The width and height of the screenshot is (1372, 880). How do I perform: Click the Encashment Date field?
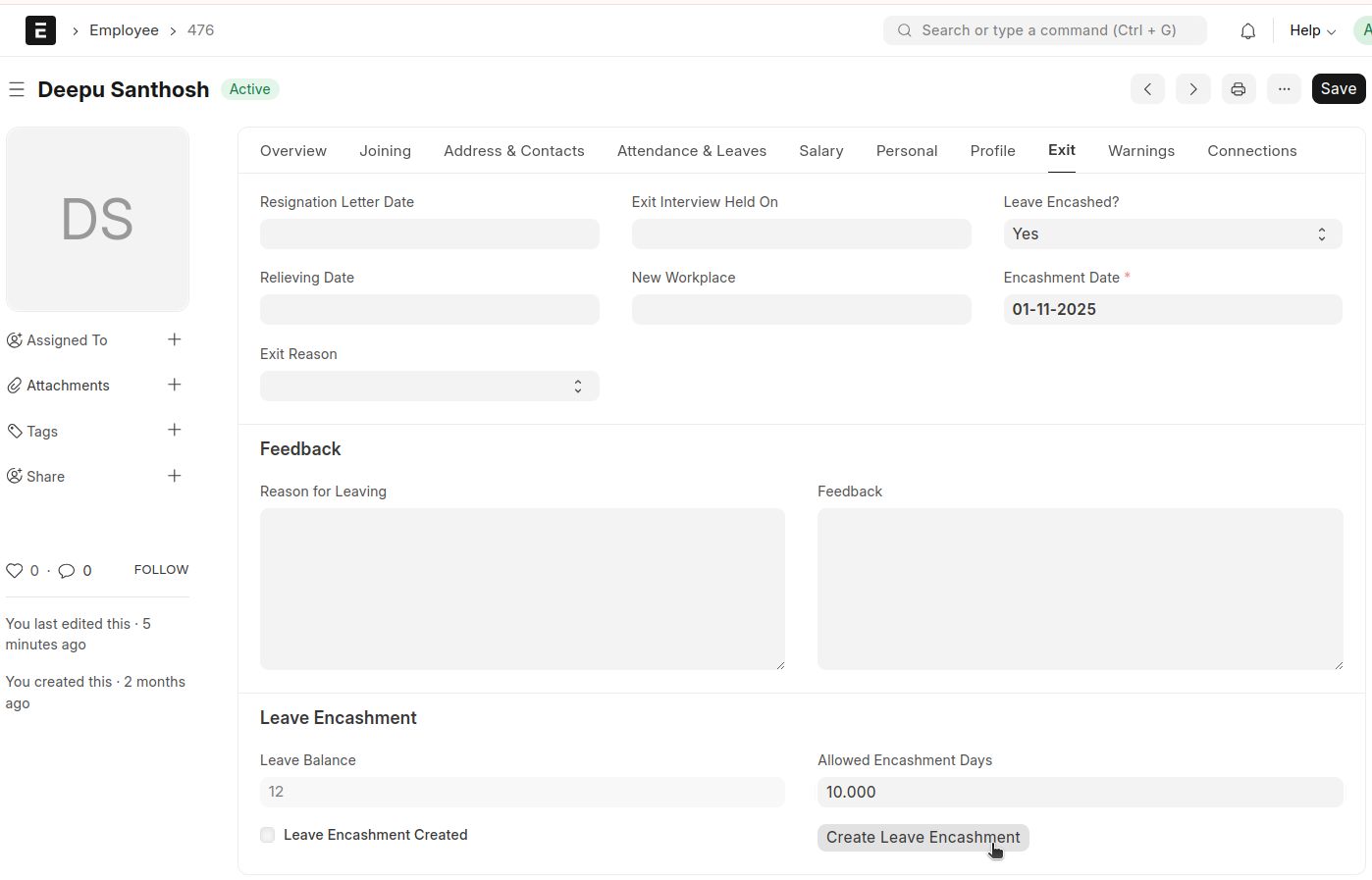coord(1172,310)
